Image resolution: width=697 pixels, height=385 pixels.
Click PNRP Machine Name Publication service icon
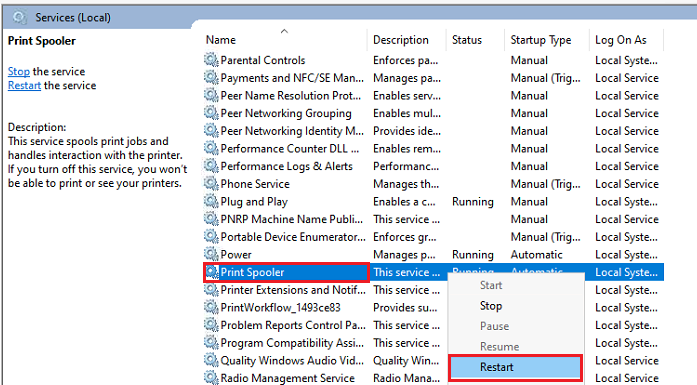211,219
